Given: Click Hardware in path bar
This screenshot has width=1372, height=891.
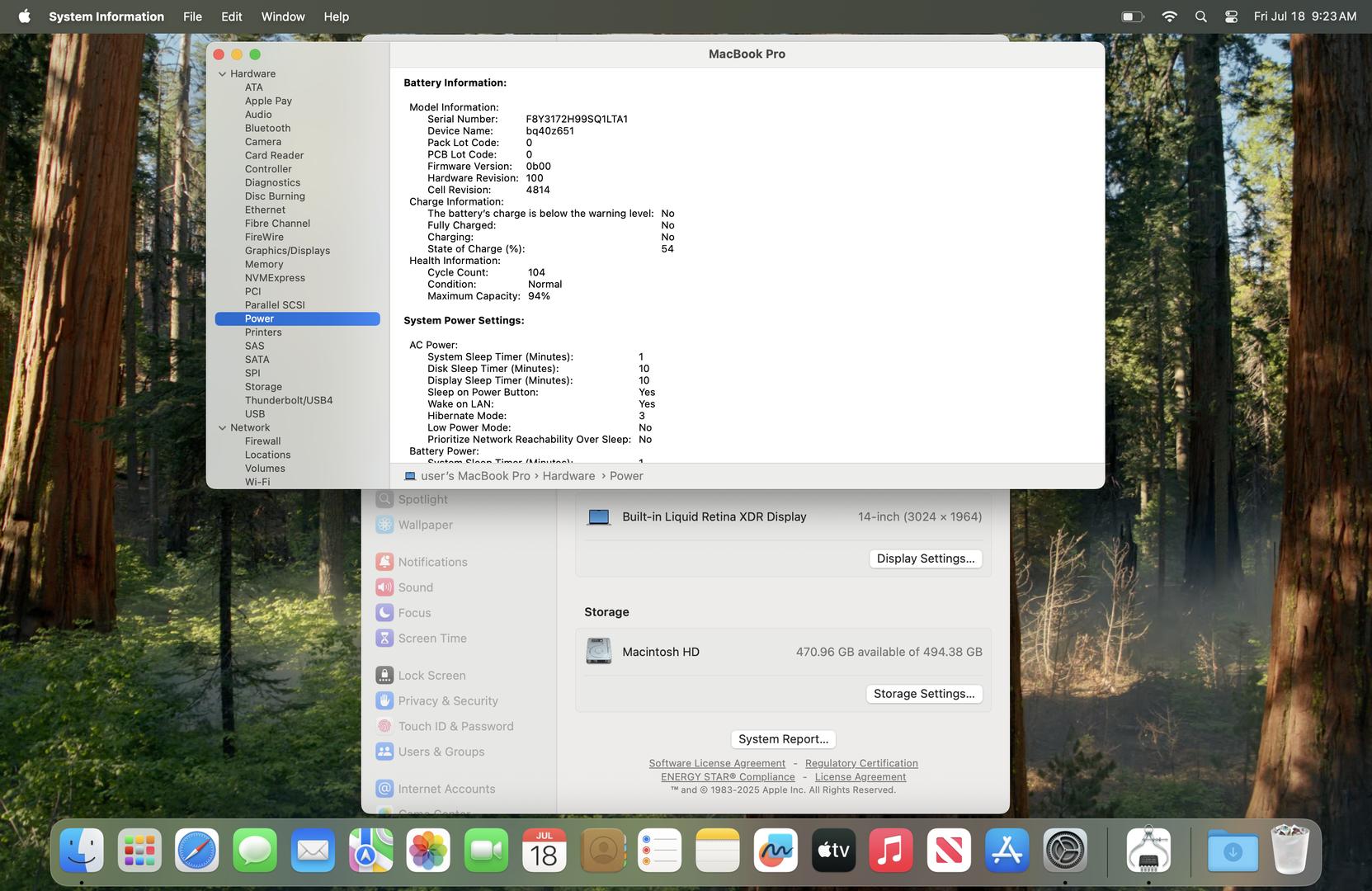Looking at the screenshot, I should click(568, 476).
